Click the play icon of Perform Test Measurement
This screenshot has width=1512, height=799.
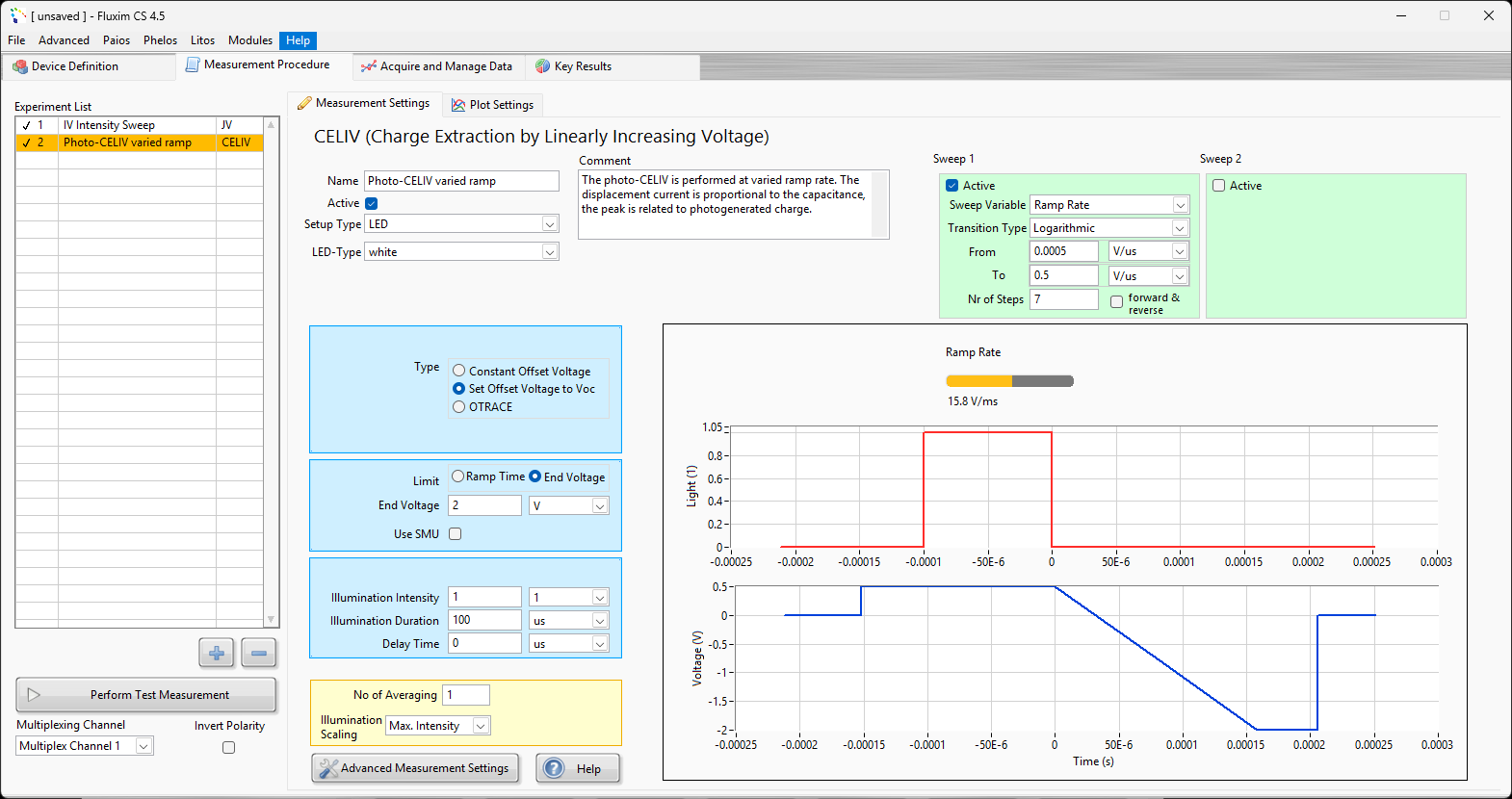(34, 695)
